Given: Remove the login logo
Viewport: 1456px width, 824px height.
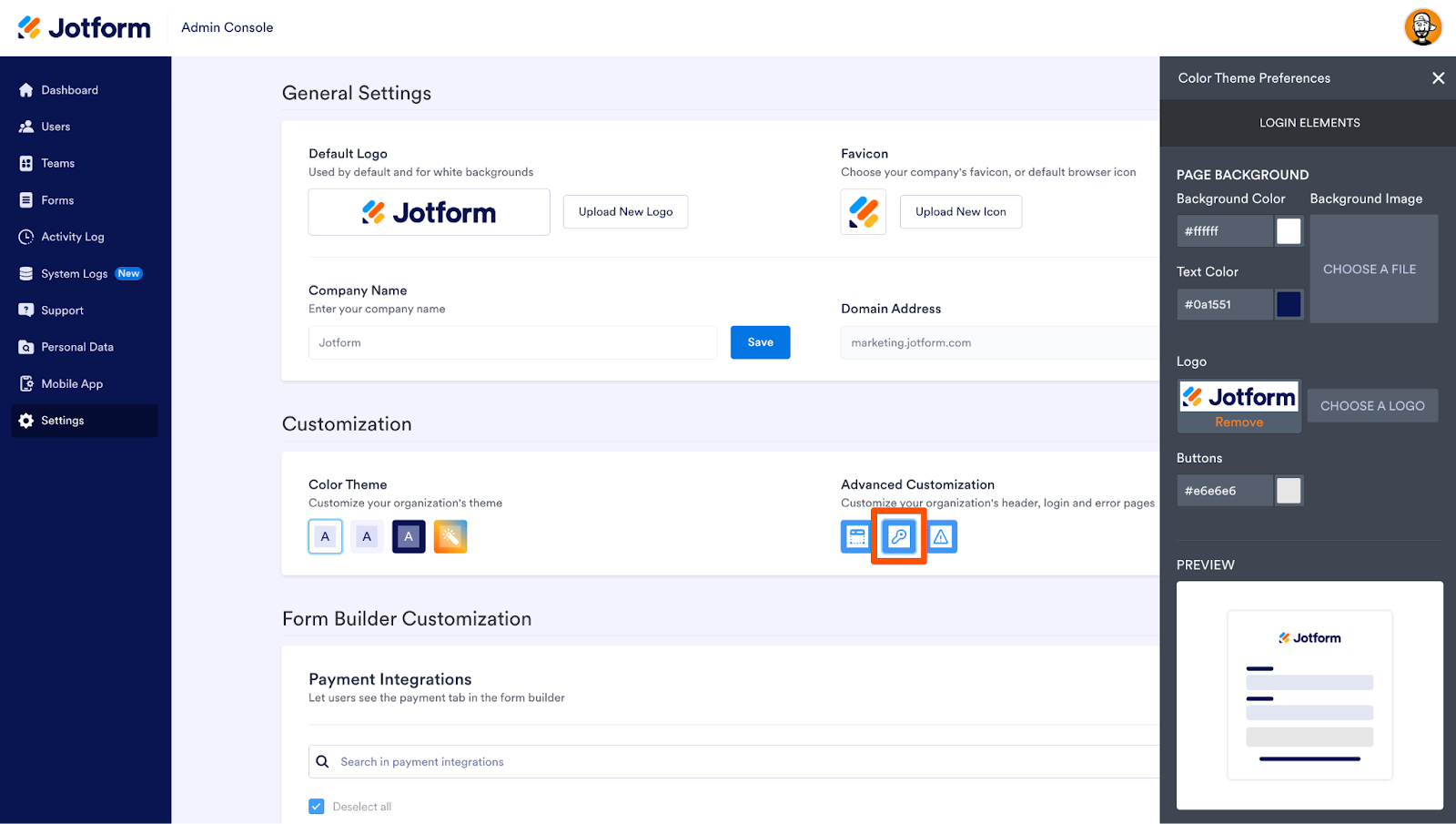Looking at the screenshot, I should [x=1239, y=422].
